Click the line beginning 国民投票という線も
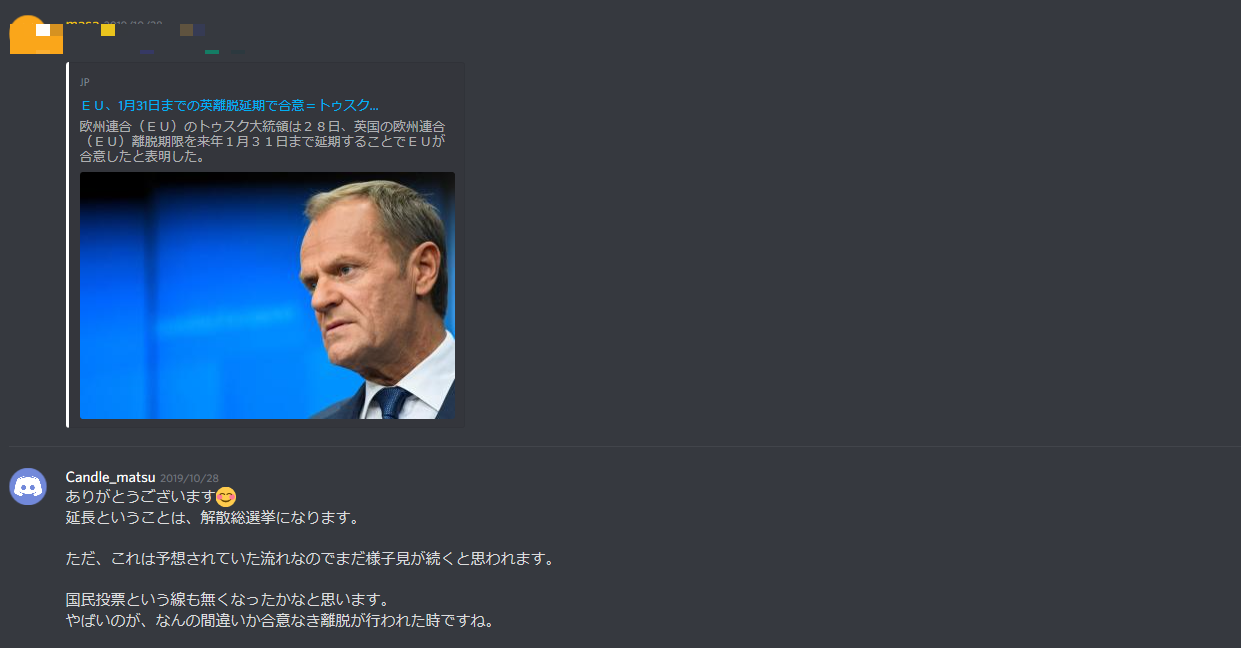Viewport: 1241px width, 648px height. click(227, 599)
